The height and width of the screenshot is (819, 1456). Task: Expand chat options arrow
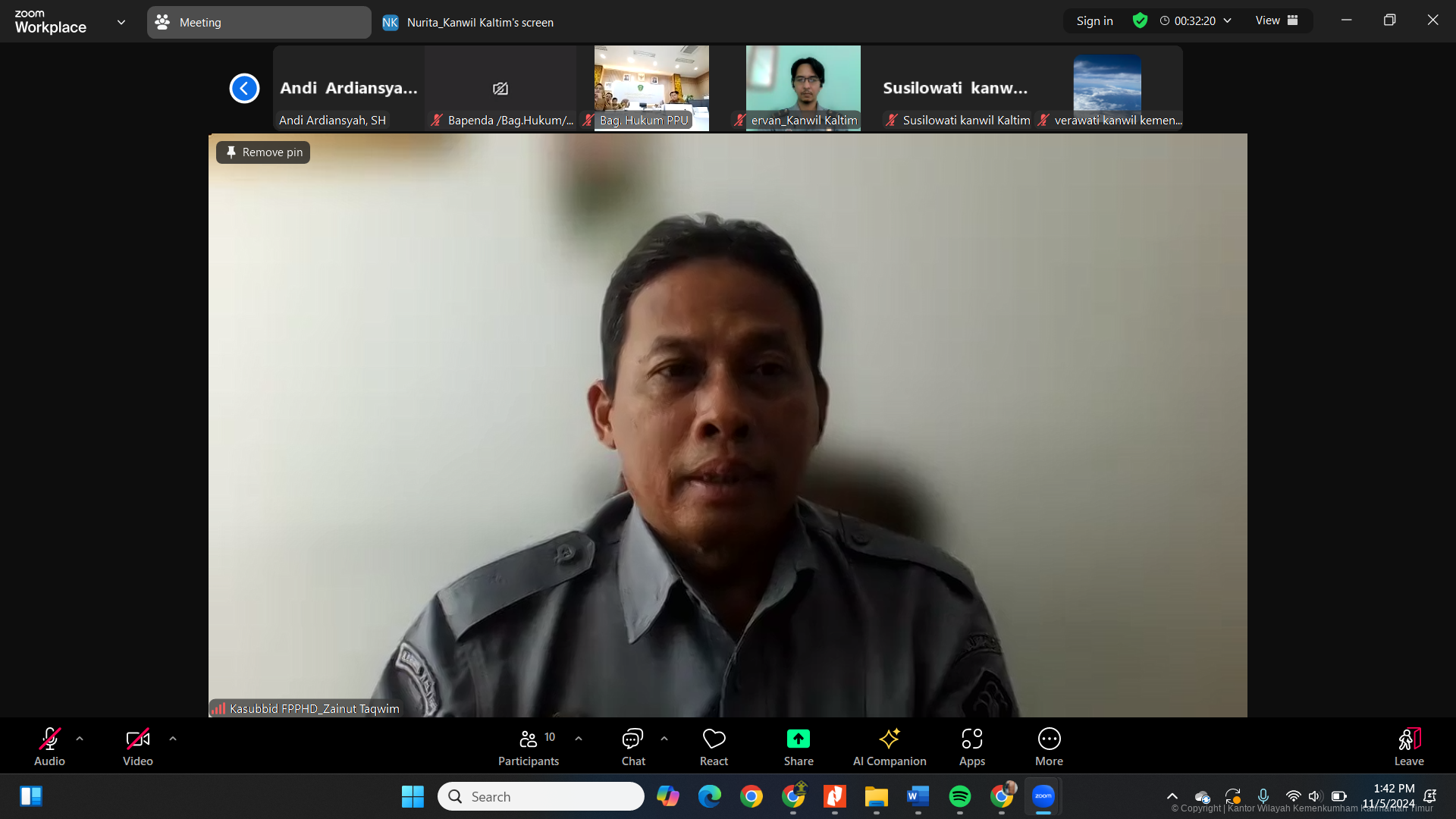tap(664, 739)
